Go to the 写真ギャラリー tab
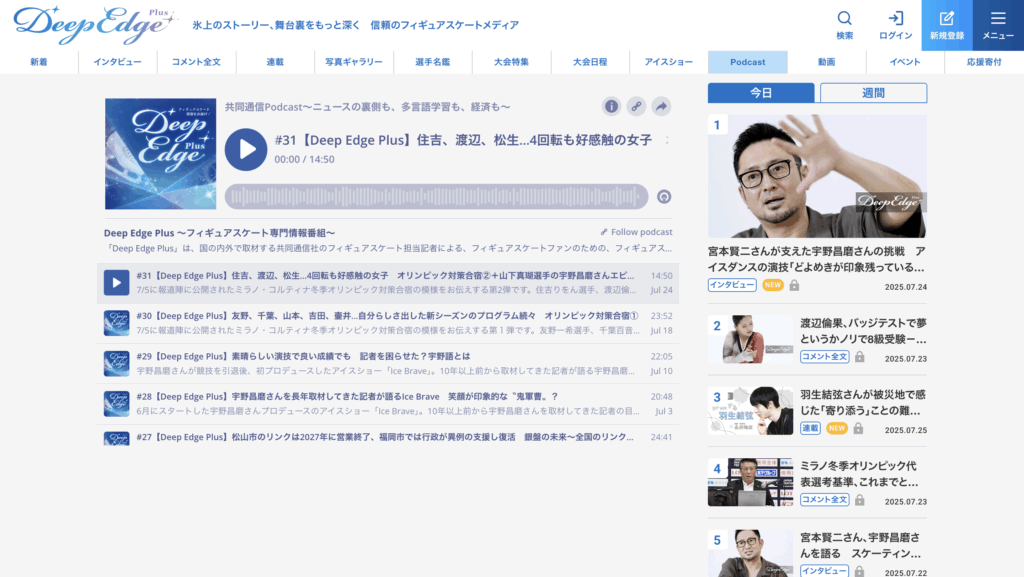The image size is (1024, 577). coord(354,62)
